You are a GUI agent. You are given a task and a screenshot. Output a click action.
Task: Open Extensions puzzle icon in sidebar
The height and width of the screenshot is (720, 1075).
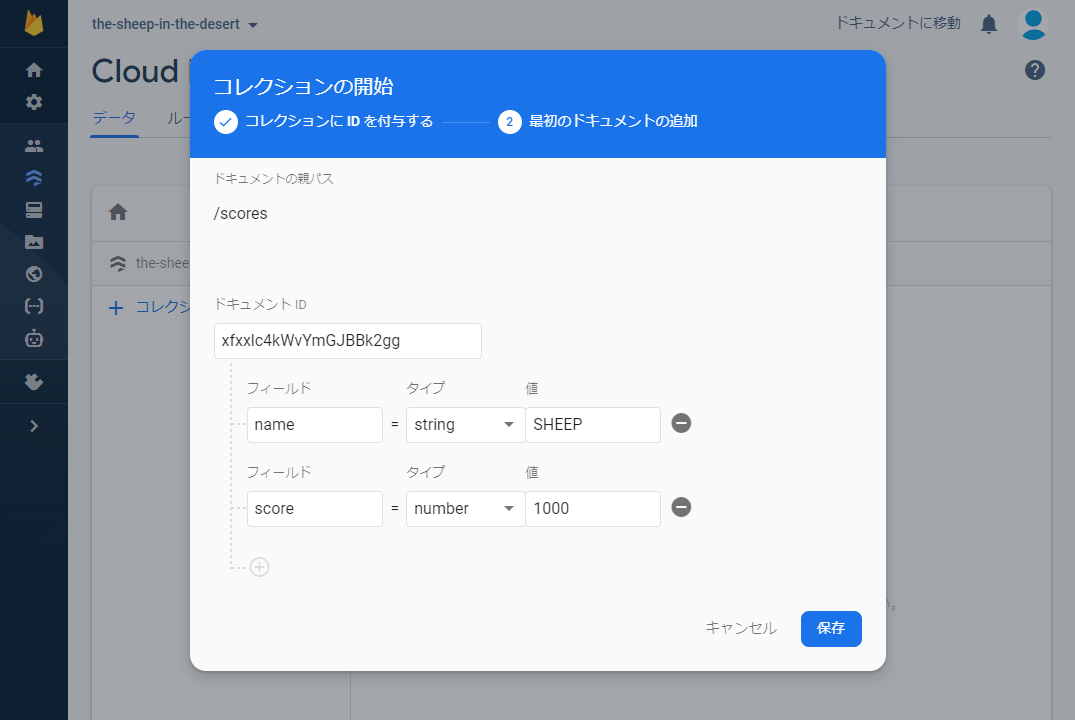point(34,381)
